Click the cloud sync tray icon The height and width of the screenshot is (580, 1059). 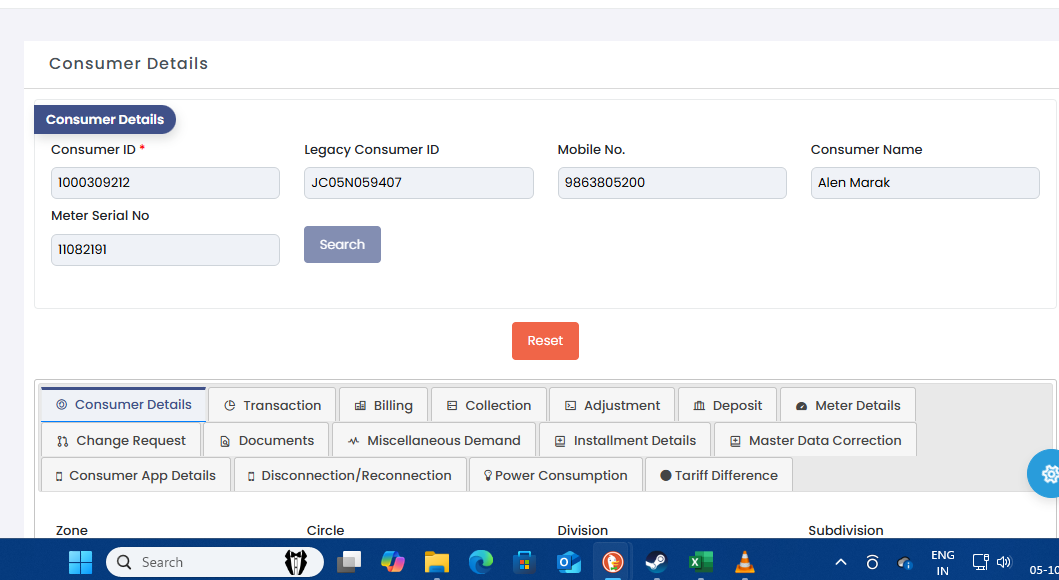click(905, 562)
